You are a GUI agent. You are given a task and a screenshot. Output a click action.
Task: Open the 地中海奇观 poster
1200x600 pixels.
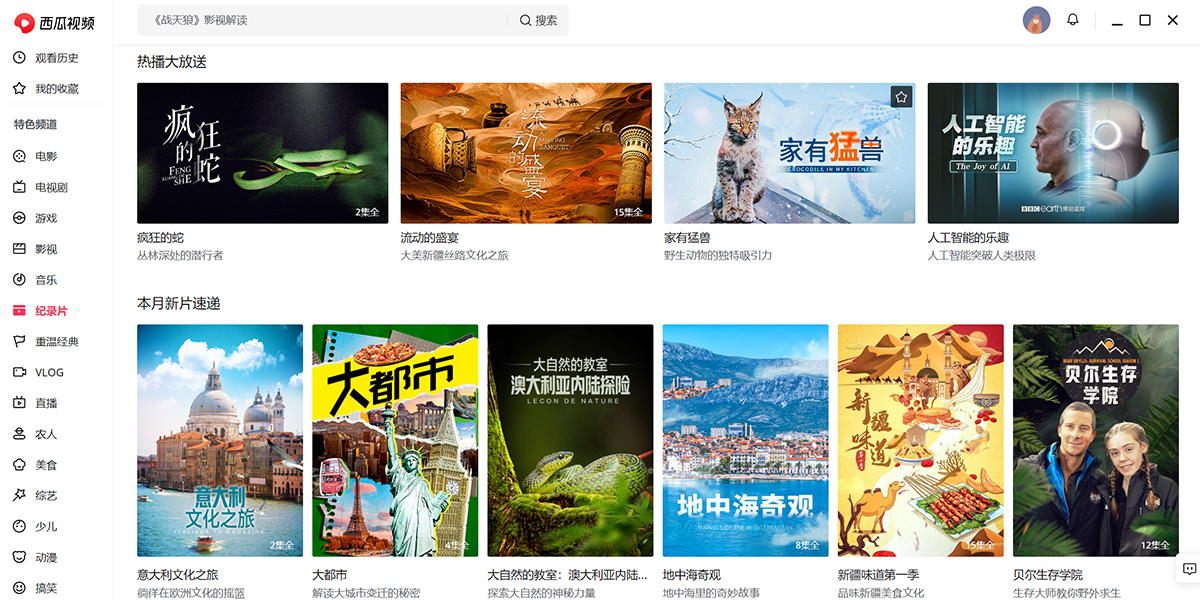pos(745,440)
